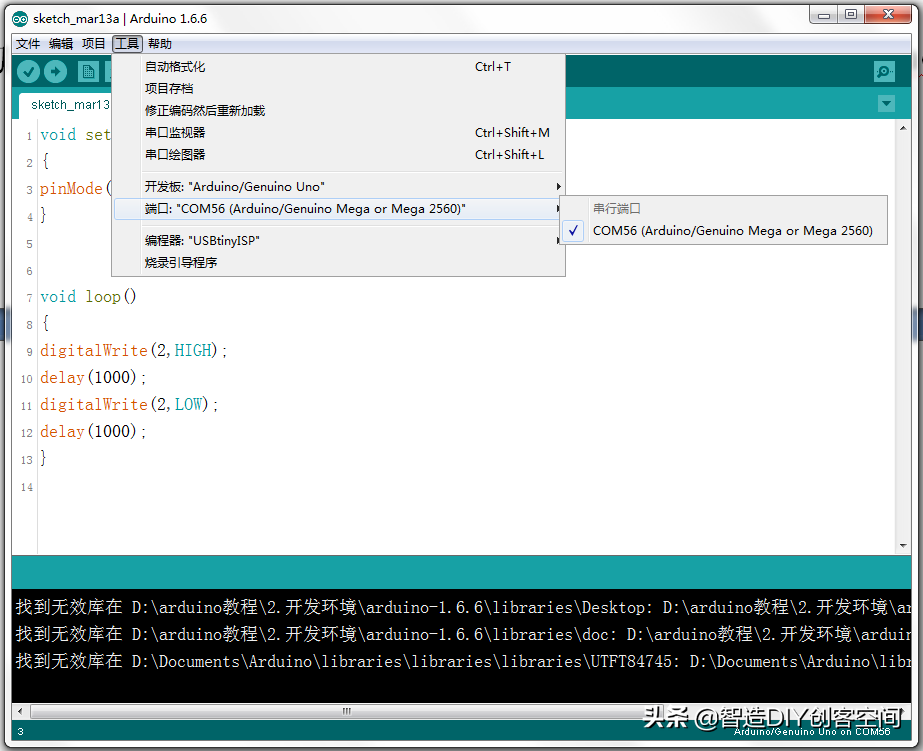
Task: Click editor scrollbar up arrow
Action: [x=903, y=128]
